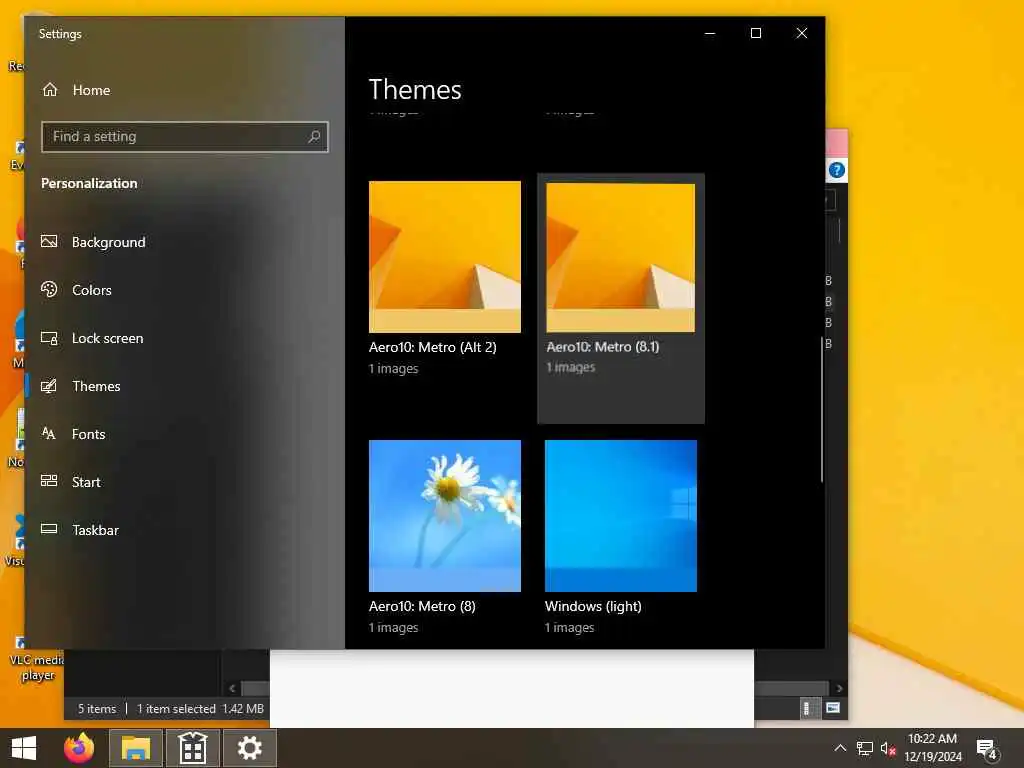Click the '5 items' status bar text
The height and width of the screenshot is (768, 1024).
(x=97, y=709)
